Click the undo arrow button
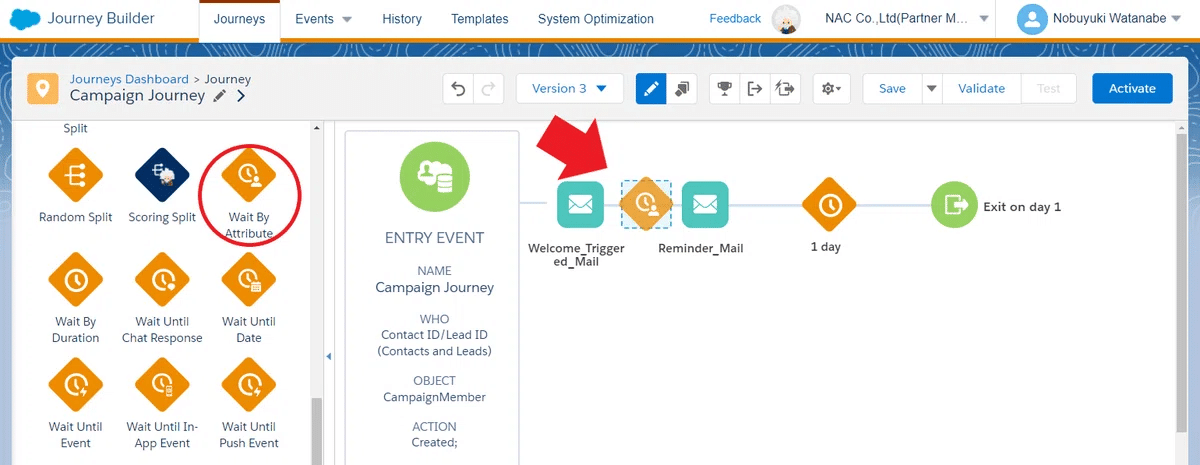1200x465 pixels. click(459, 88)
